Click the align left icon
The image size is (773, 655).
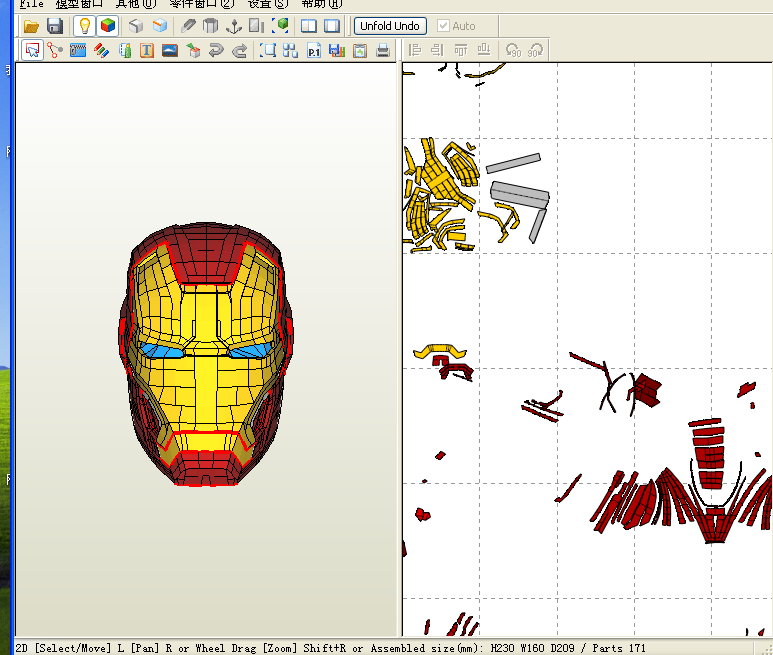415,50
